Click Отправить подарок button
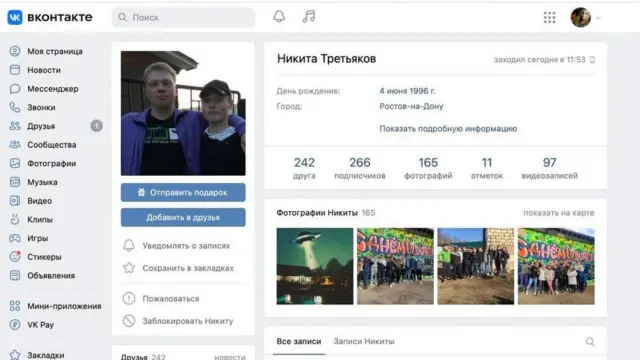 click(183, 193)
